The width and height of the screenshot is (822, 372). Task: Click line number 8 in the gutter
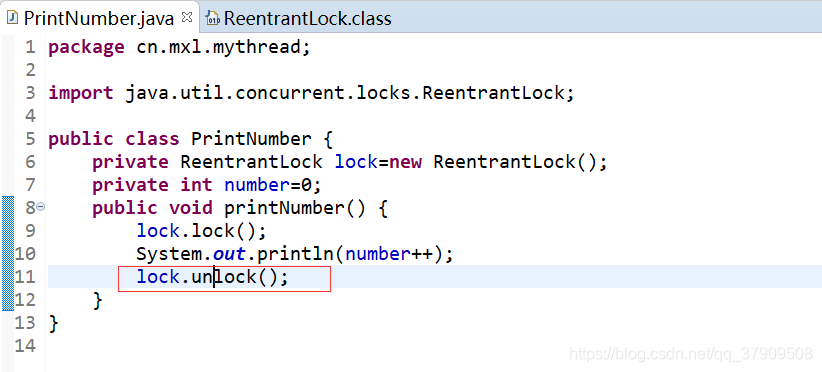click(30, 208)
